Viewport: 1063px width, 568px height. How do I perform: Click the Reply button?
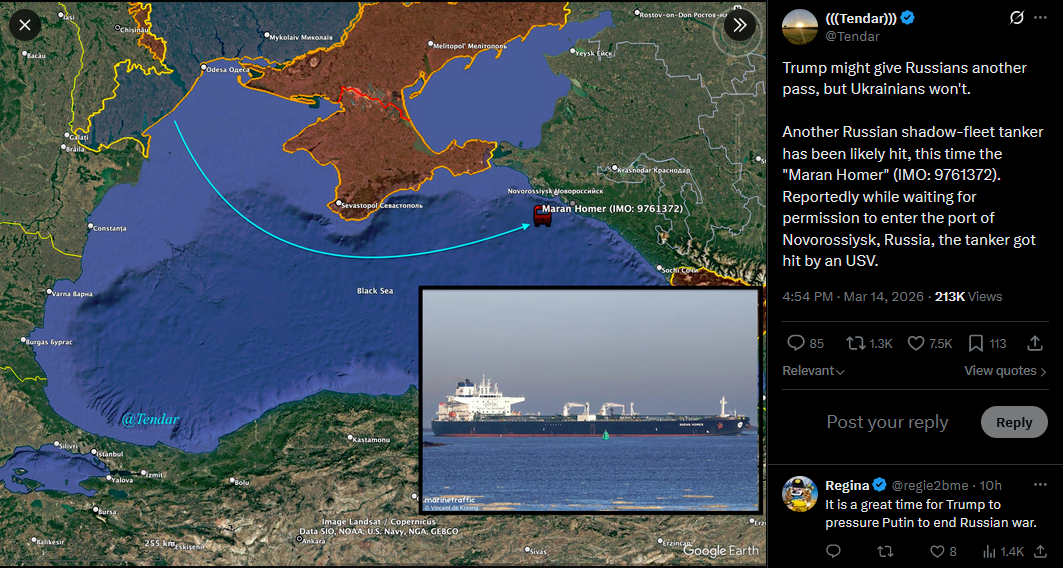coord(1014,422)
